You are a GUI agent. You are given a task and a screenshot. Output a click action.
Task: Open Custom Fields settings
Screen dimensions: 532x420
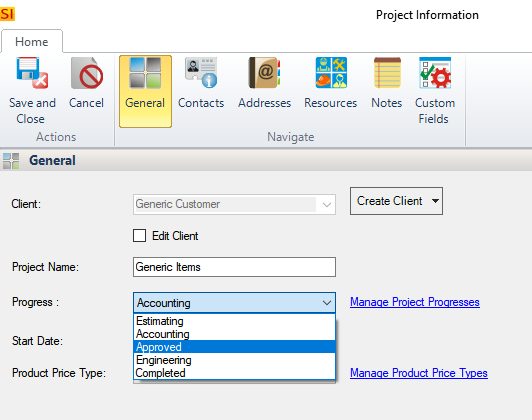[x=435, y=73]
